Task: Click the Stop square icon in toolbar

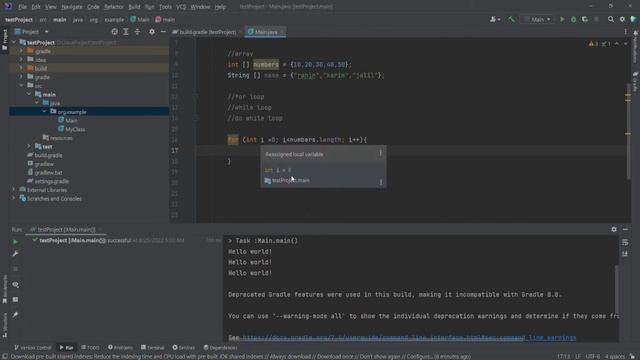Action: 596,19
